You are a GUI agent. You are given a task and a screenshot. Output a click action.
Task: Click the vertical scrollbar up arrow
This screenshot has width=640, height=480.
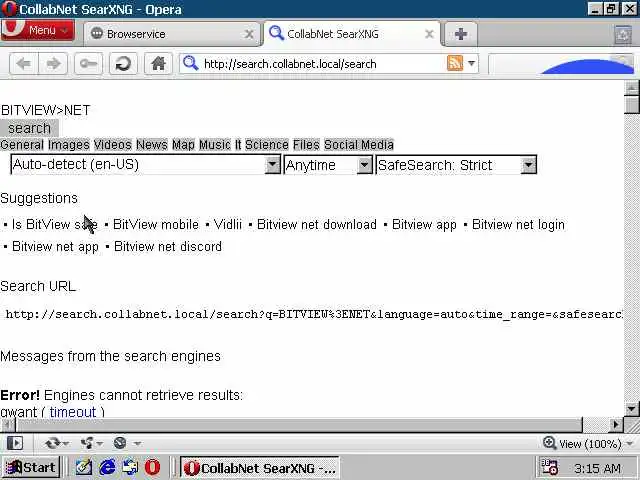click(632, 87)
